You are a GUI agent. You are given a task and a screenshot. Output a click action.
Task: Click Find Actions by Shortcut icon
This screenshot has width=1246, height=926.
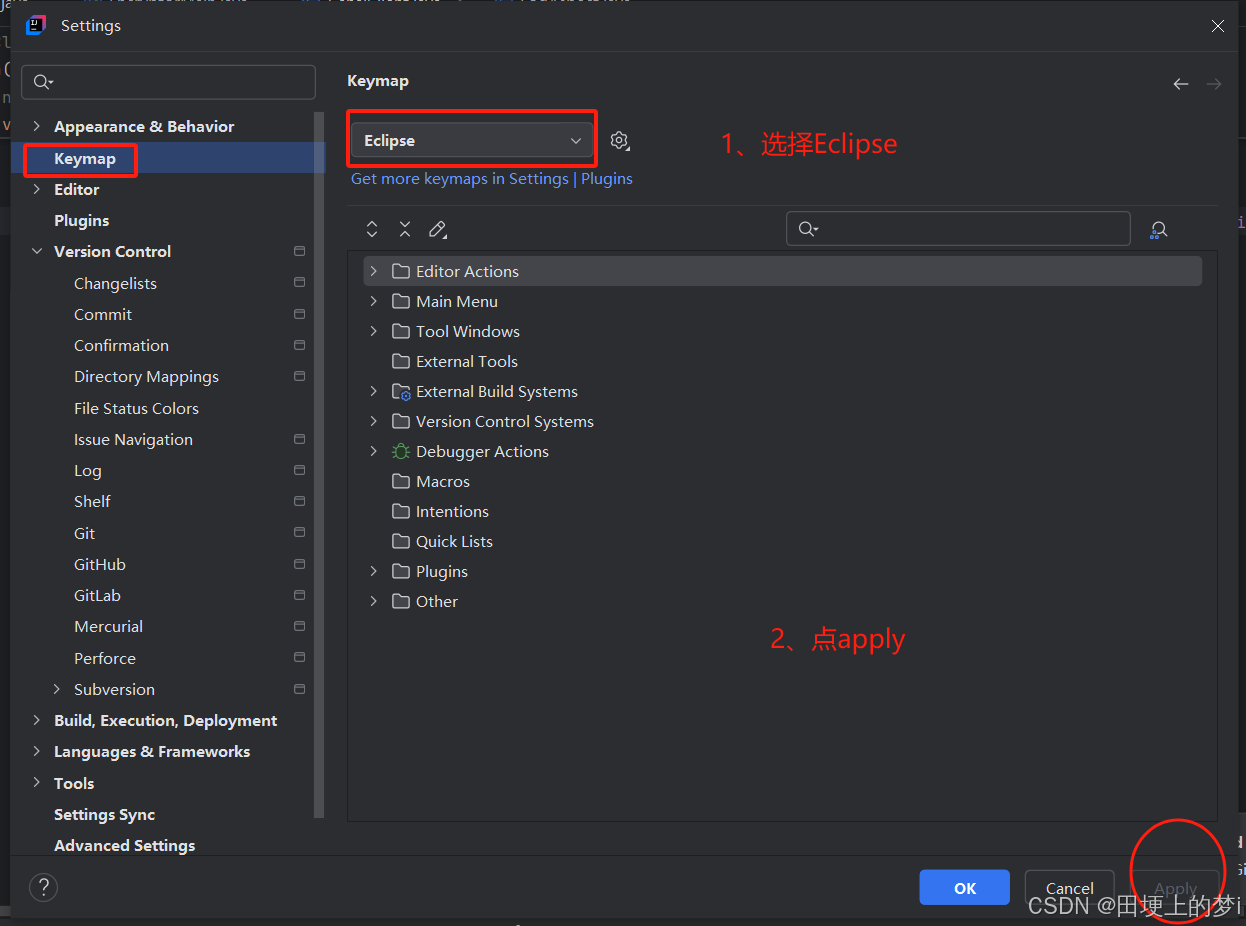(x=1158, y=229)
